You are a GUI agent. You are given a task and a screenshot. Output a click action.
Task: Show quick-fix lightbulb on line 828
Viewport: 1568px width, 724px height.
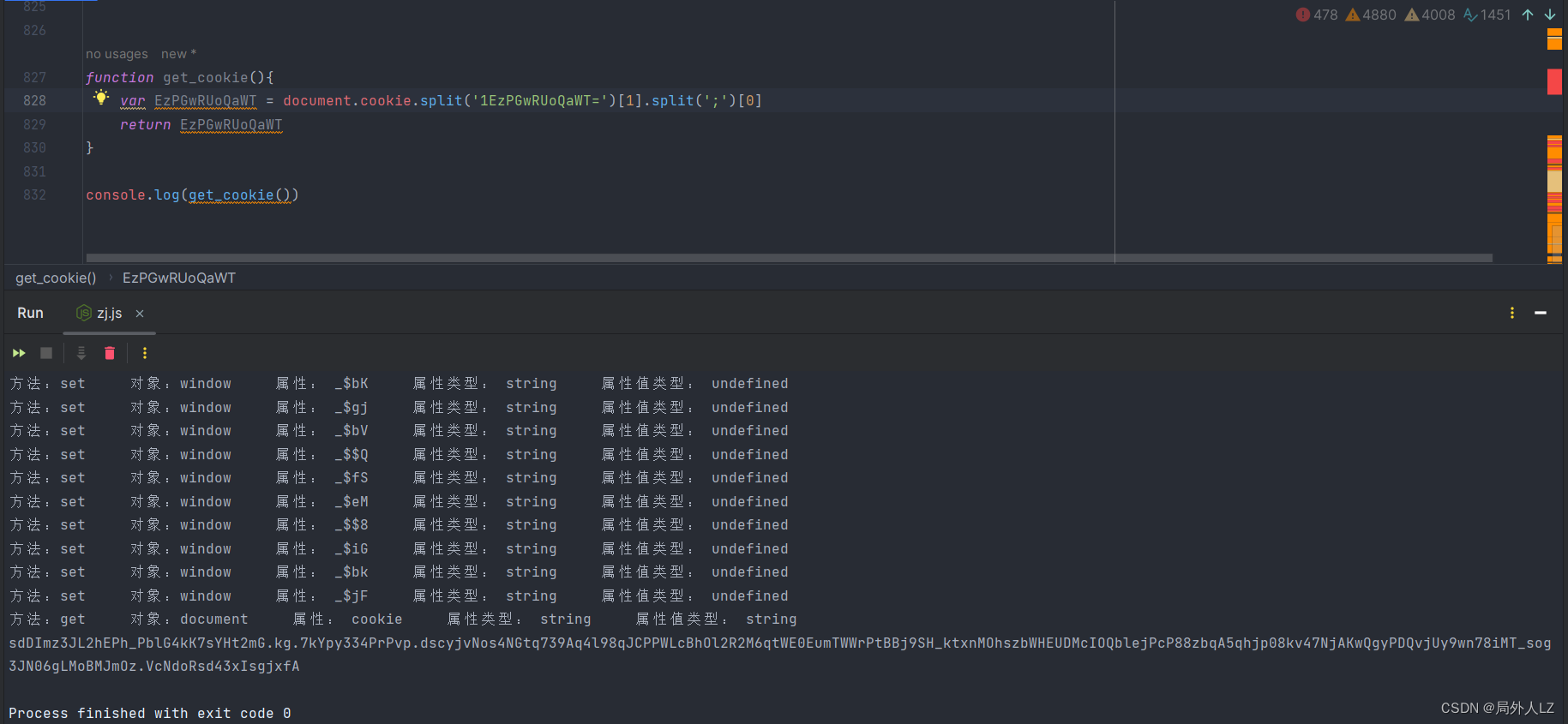pyautogui.click(x=101, y=98)
